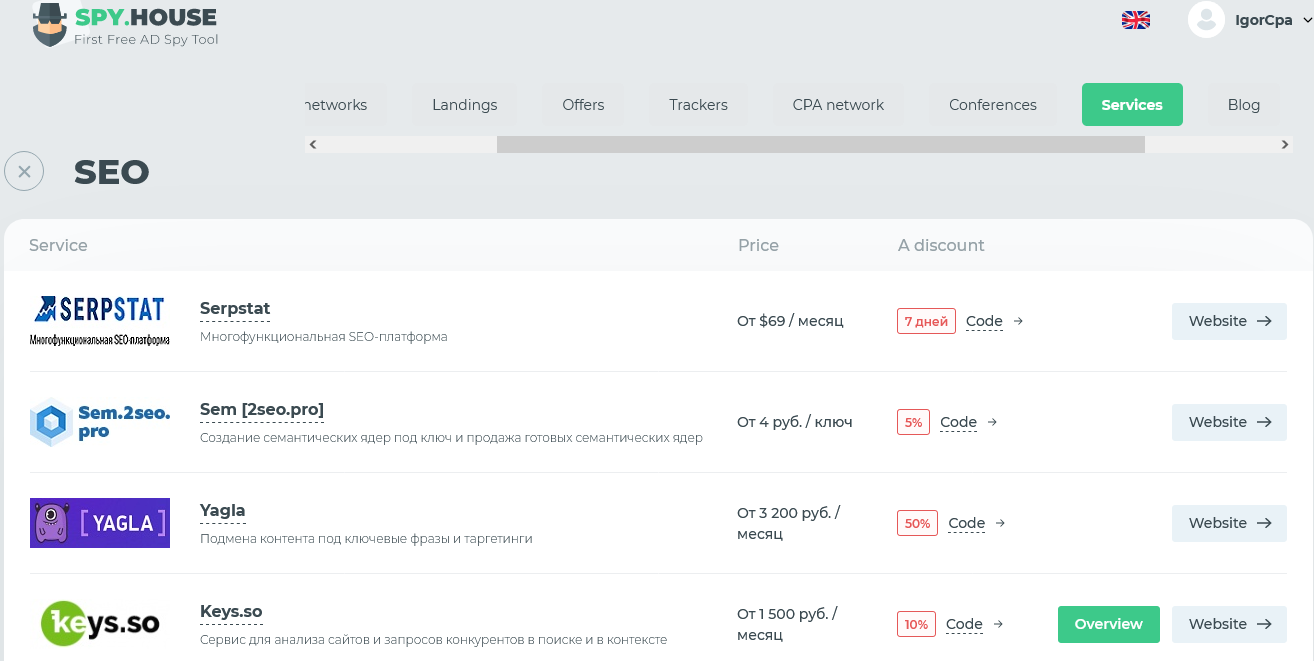The image size is (1314, 661).
Task: Select the CPA network tab
Action: tap(838, 105)
